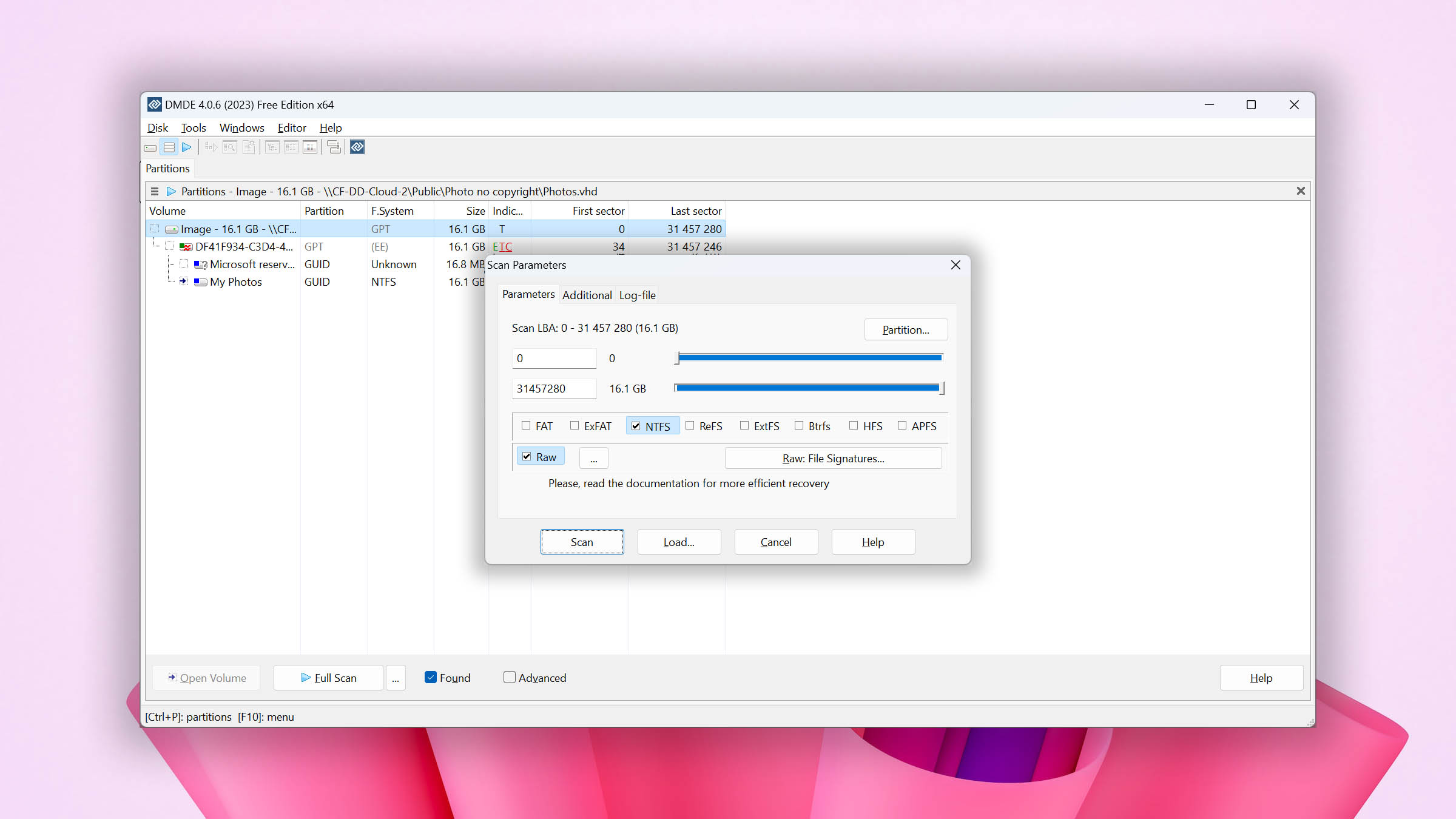
Task: Click the DMDE application icon in the title bar
Action: [155, 104]
